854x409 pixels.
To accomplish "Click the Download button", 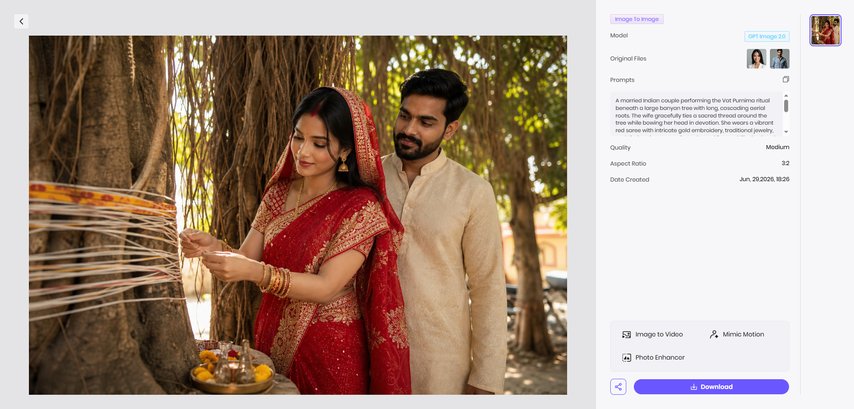I will (711, 387).
